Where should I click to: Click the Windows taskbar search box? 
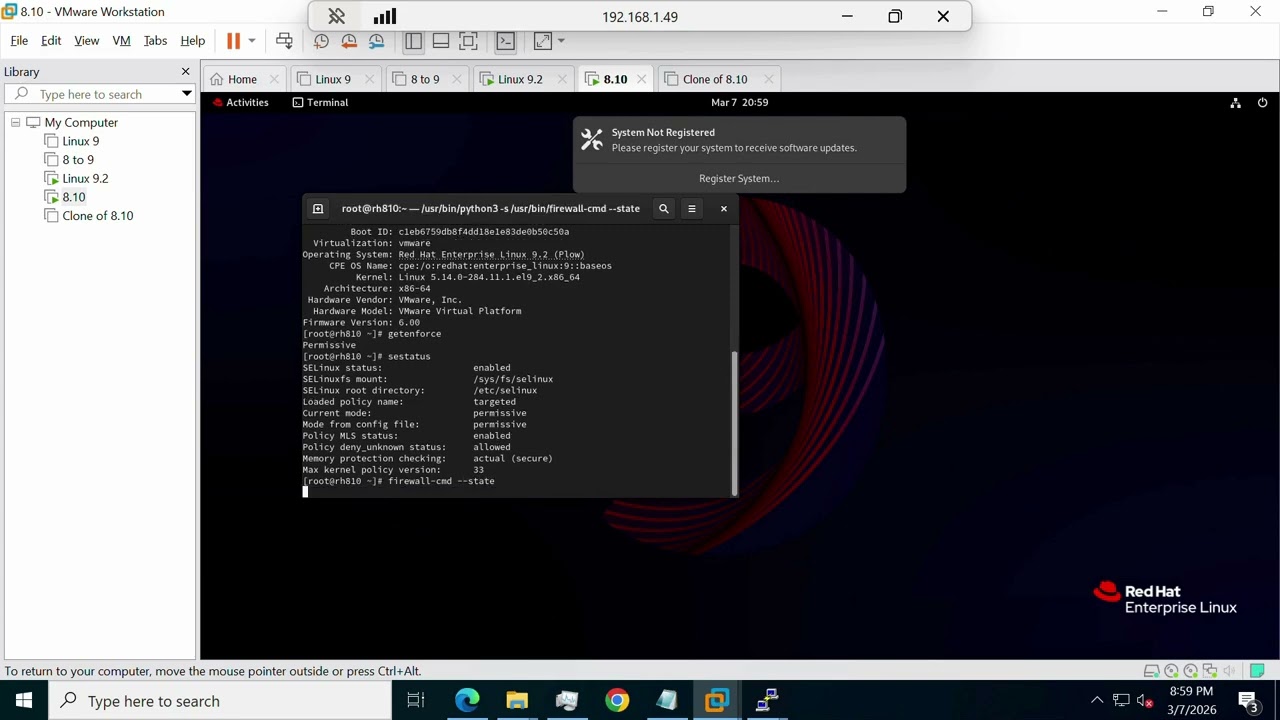pyautogui.click(x=220, y=700)
